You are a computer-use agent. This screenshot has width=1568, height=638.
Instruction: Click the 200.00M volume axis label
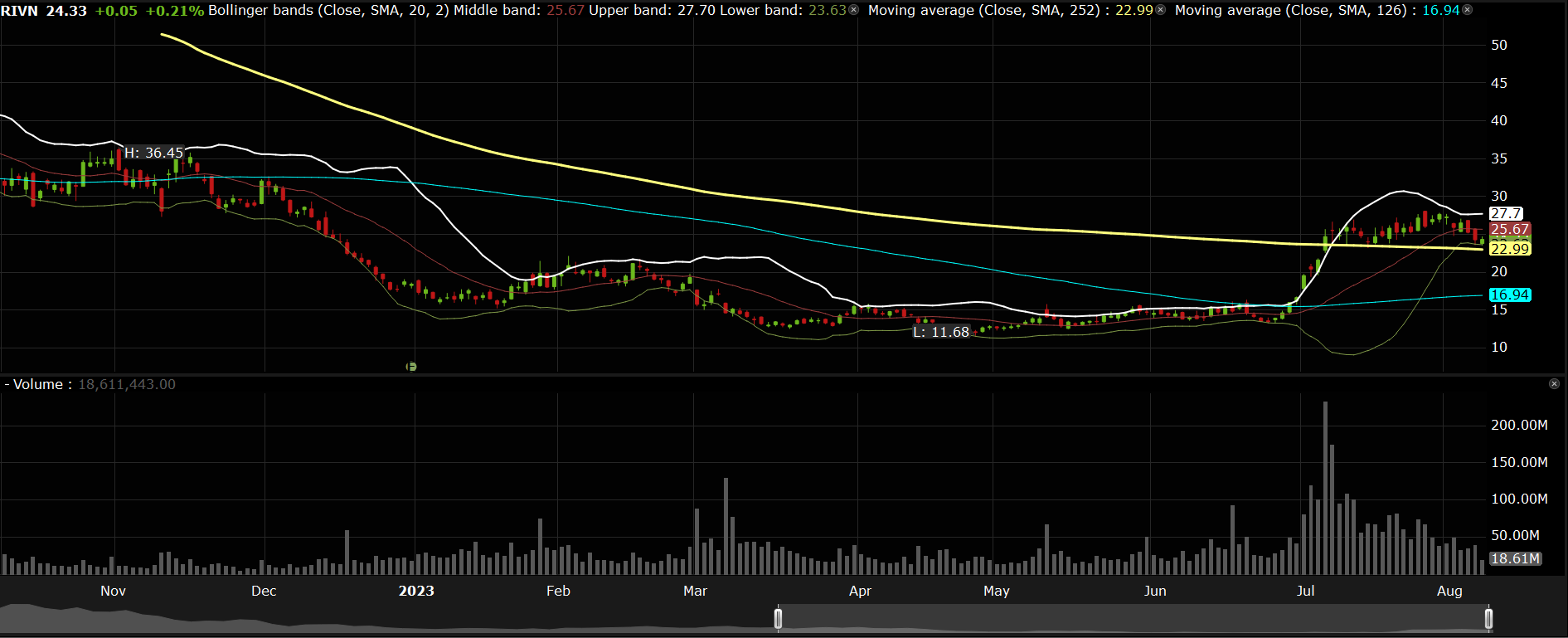(1519, 425)
